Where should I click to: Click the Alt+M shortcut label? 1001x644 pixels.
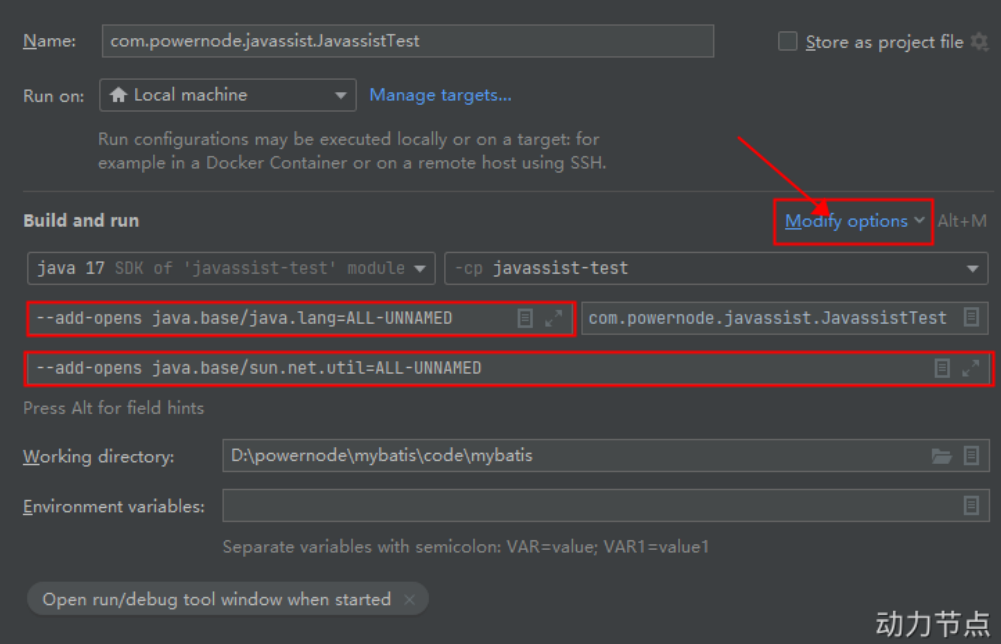962,221
